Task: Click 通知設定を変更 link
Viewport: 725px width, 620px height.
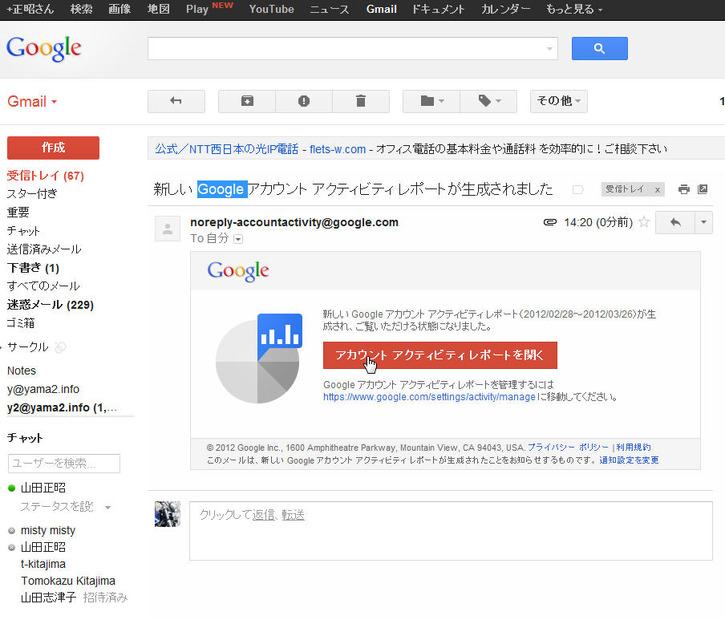Action: pos(629,460)
